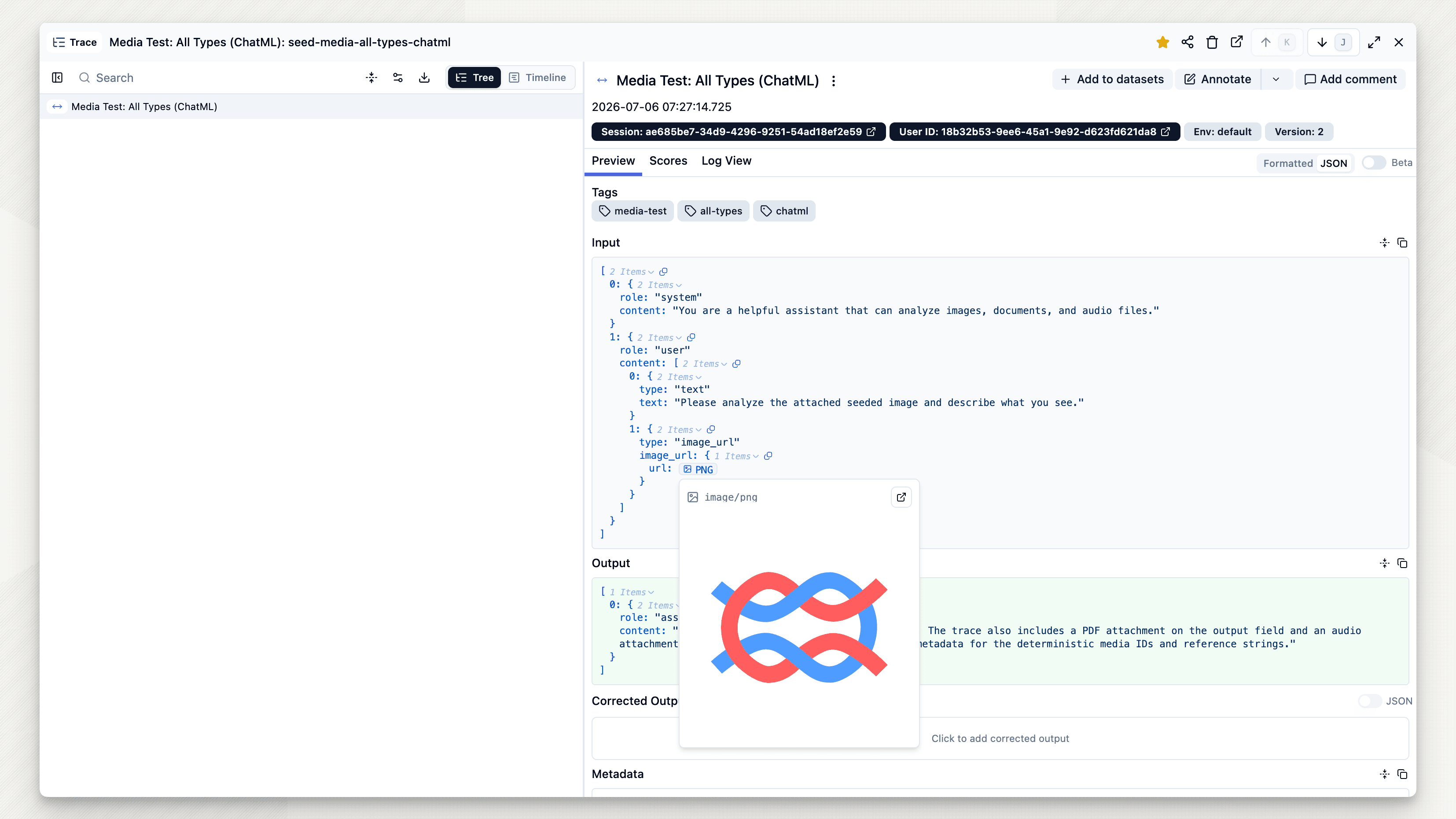Viewport: 1456px width, 819px height.
Task: Collapse the user message 1: 2 Items
Action: (x=660, y=337)
